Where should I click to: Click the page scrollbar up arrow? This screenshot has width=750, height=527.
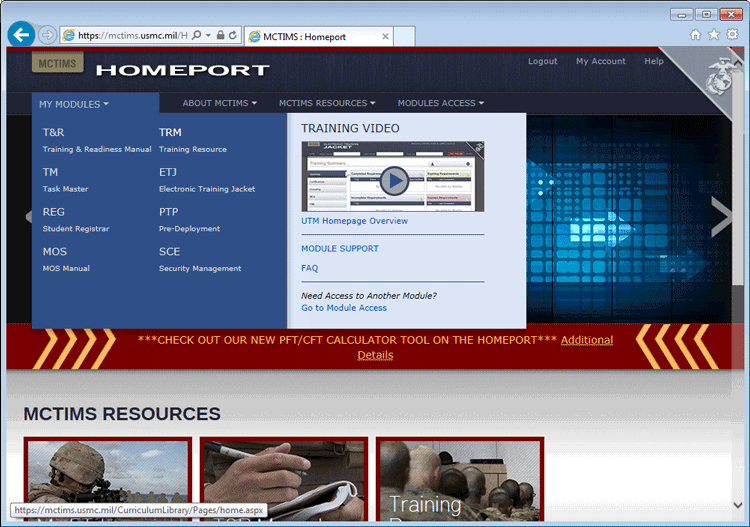click(x=738, y=63)
